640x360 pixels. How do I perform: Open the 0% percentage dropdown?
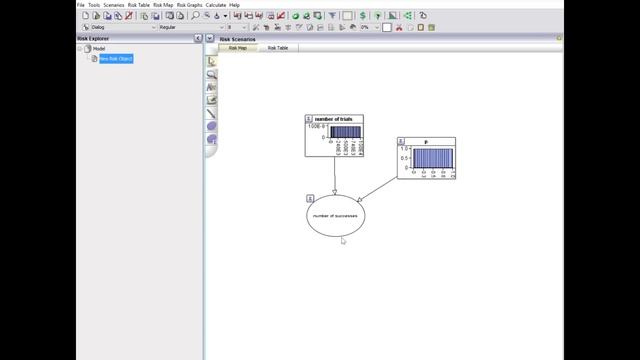click(x=377, y=27)
